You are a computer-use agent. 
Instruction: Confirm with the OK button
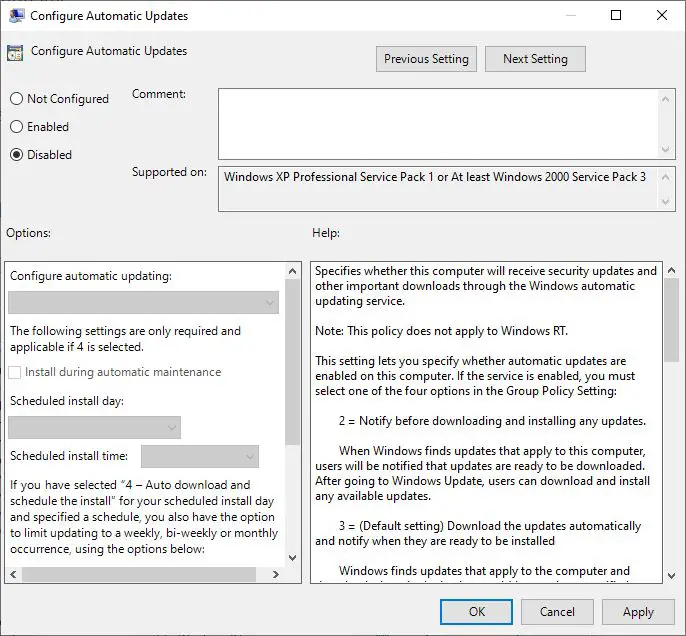pyautogui.click(x=476, y=612)
